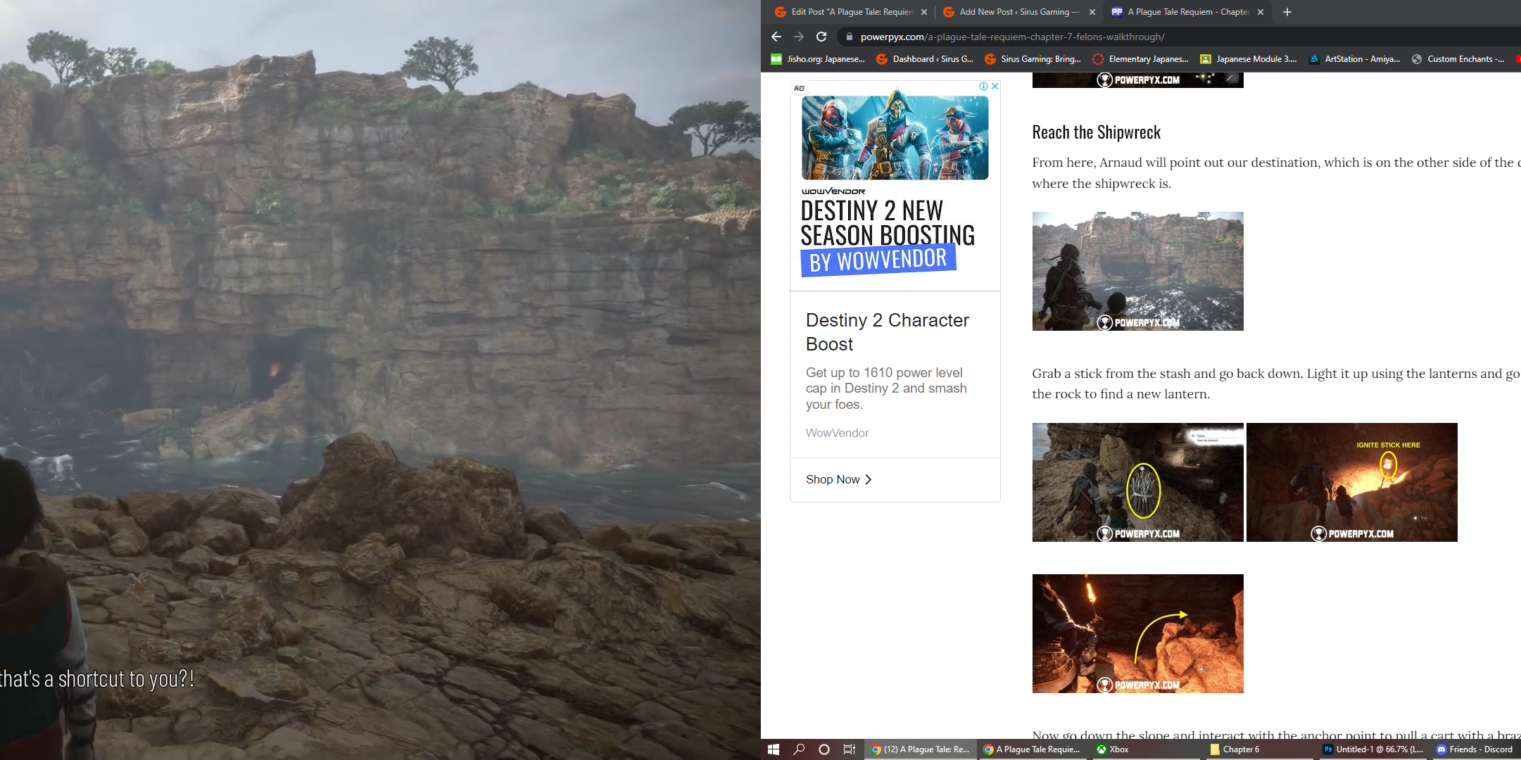The height and width of the screenshot is (760, 1521).
Task: Click the Cortana circle icon
Action: pyautogui.click(x=824, y=749)
